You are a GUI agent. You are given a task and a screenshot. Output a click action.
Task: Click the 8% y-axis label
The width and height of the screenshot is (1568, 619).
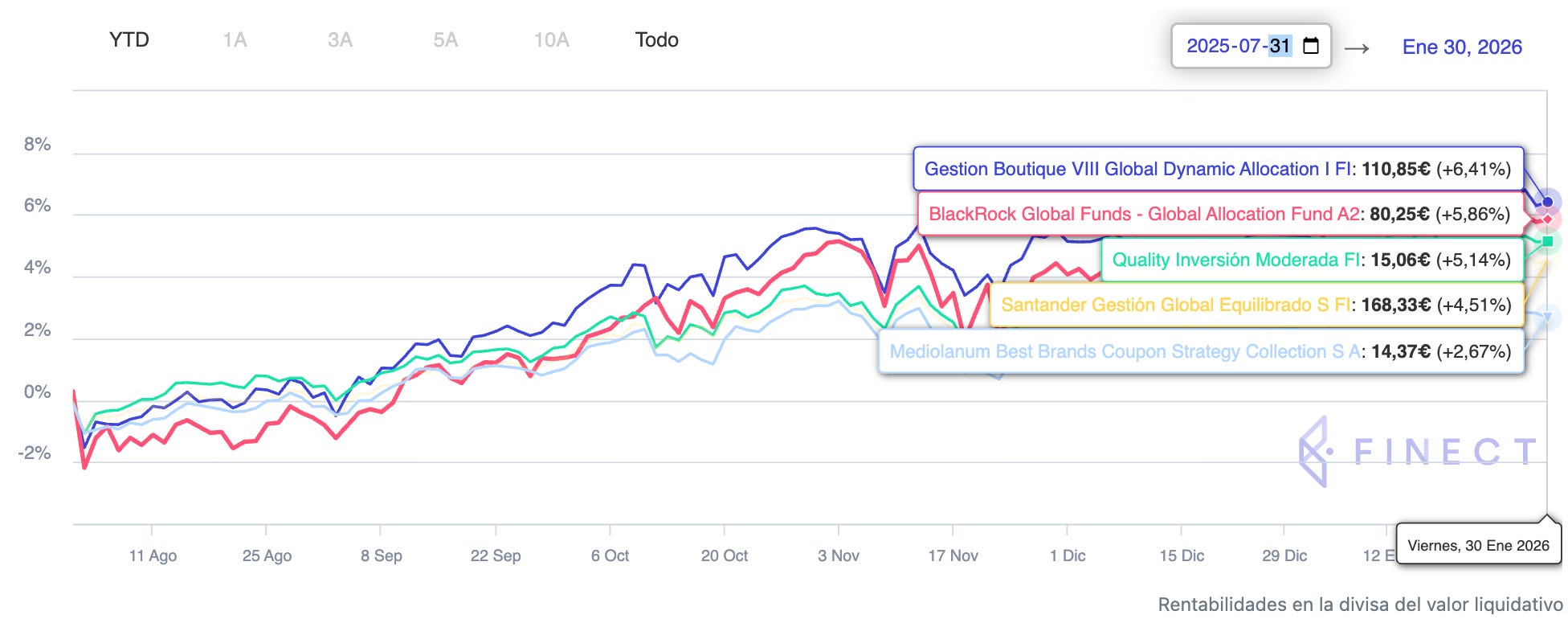(x=37, y=145)
